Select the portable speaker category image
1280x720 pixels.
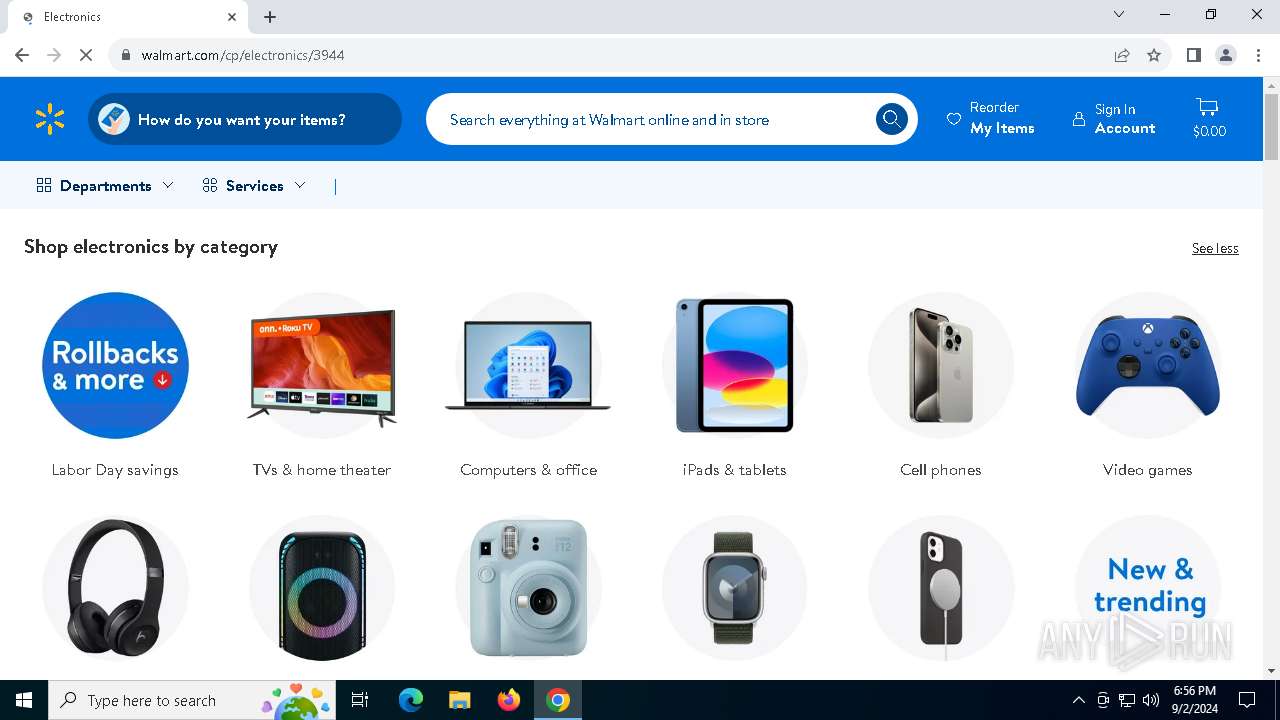click(x=322, y=588)
